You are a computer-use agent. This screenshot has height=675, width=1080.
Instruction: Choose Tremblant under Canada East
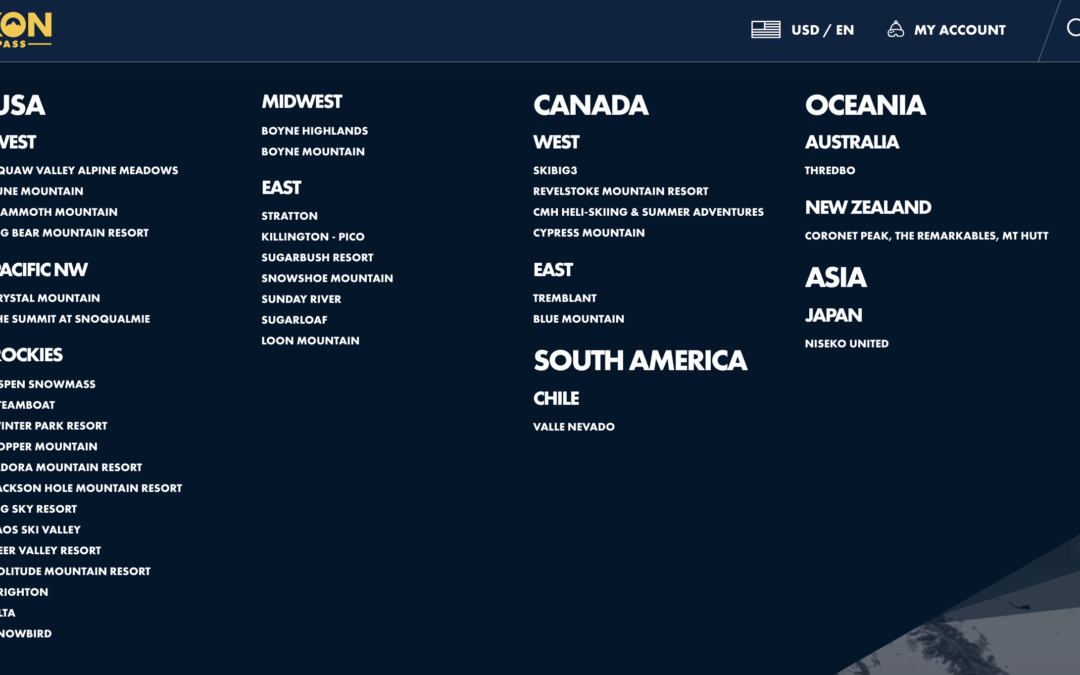[x=565, y=298]
